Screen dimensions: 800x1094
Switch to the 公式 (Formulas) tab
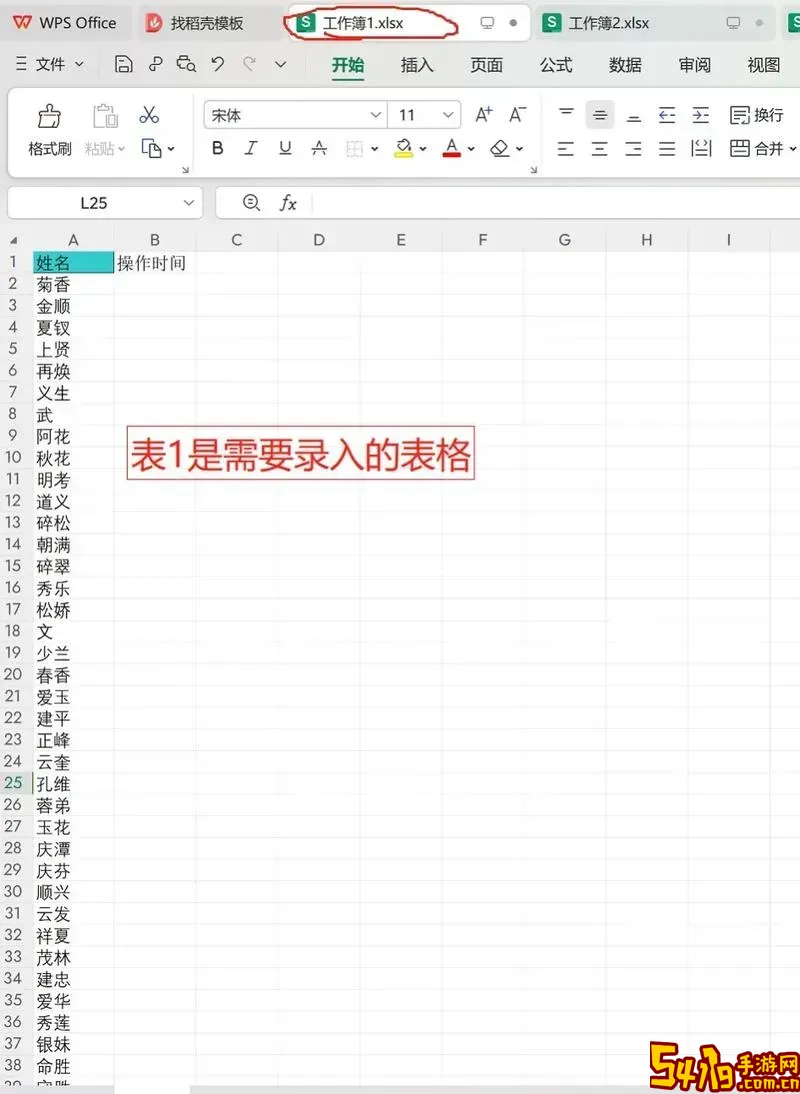tap(556, 65)
